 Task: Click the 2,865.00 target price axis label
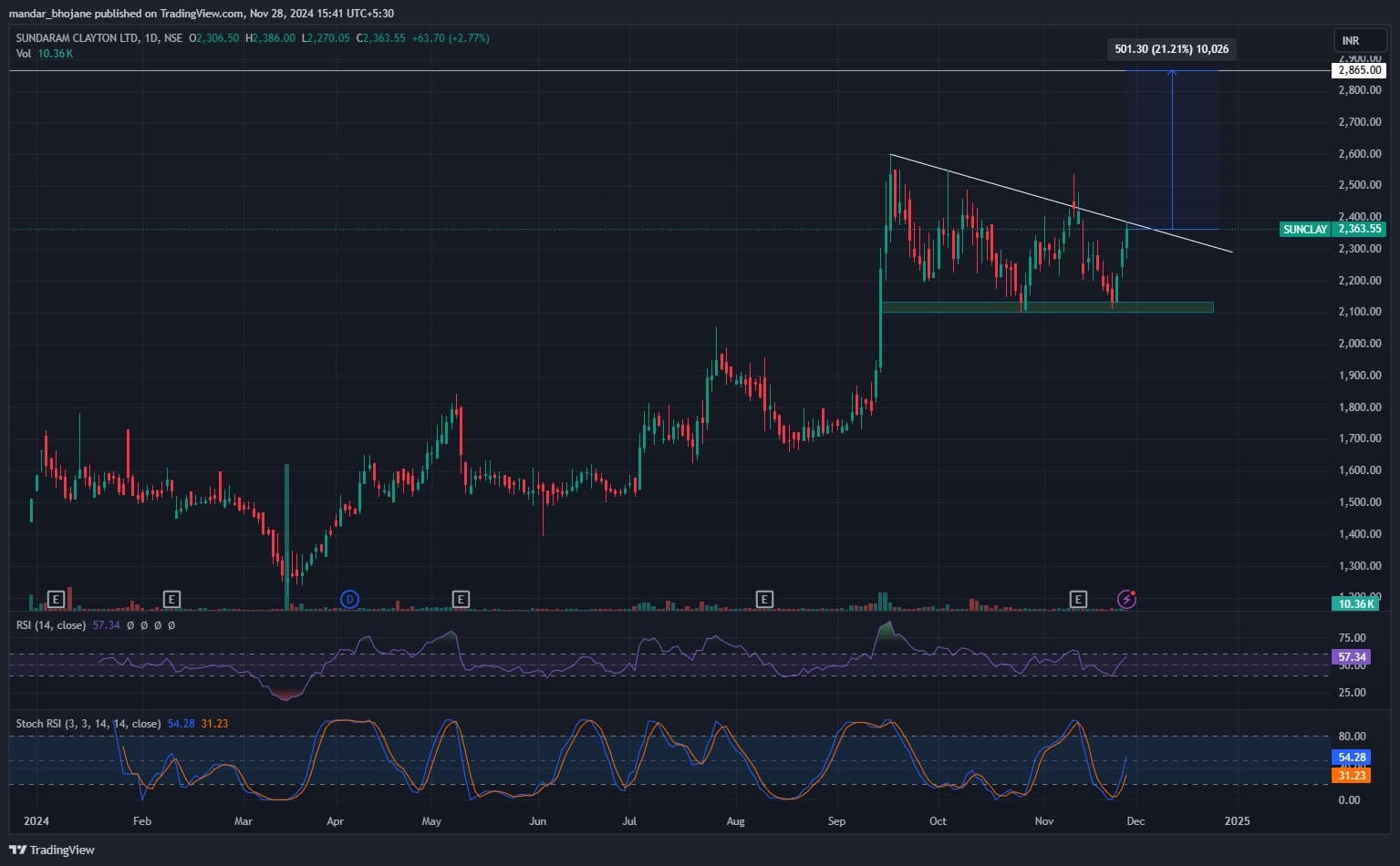1359,70
